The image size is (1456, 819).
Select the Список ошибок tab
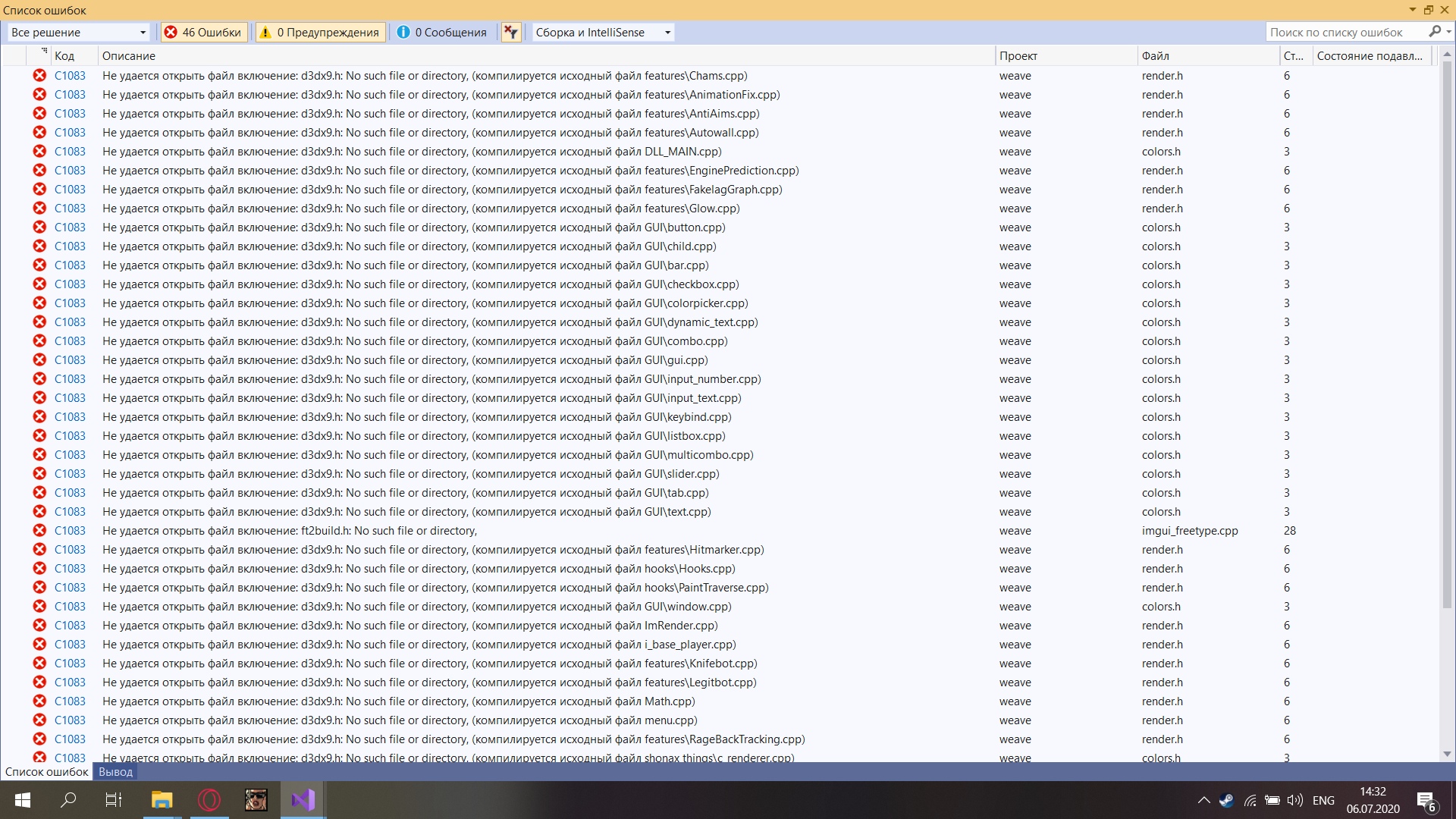click(x=47, y=772)
